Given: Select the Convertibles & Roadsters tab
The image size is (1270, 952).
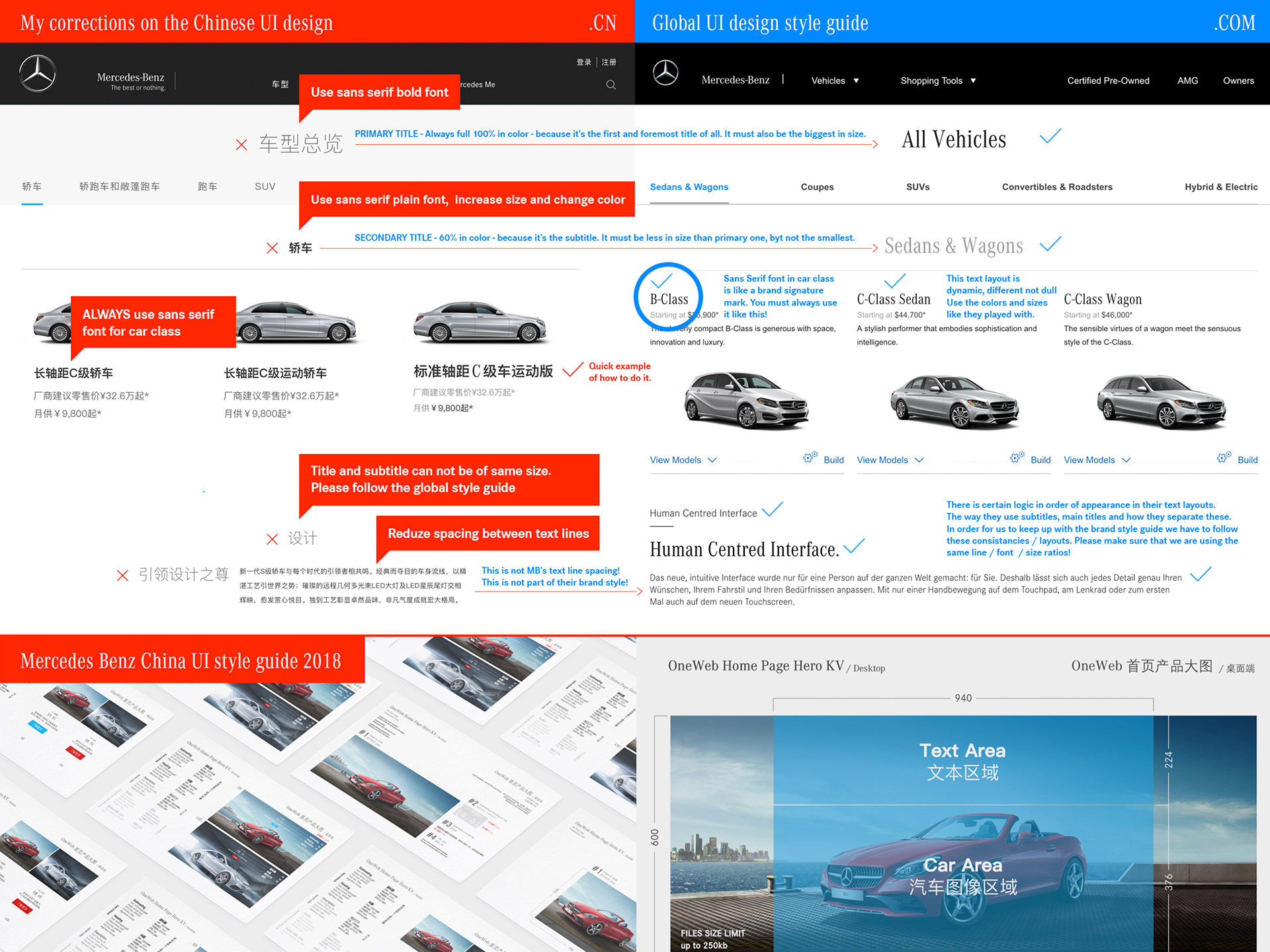Looking at the screenshot, I should point(1057,187).
